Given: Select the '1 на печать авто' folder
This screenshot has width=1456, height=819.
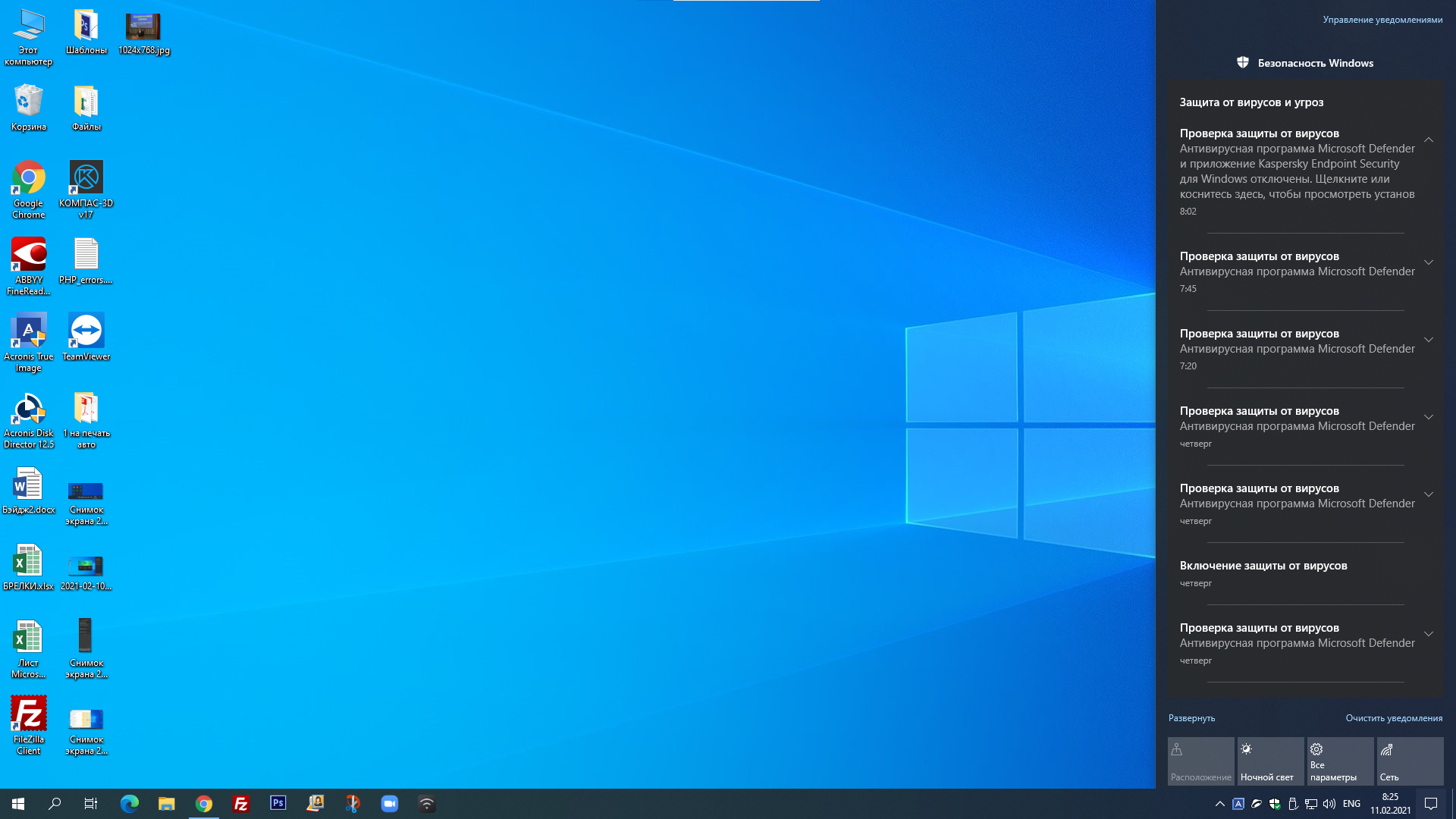Looking at the screenshot, I should tap(86, 421).
